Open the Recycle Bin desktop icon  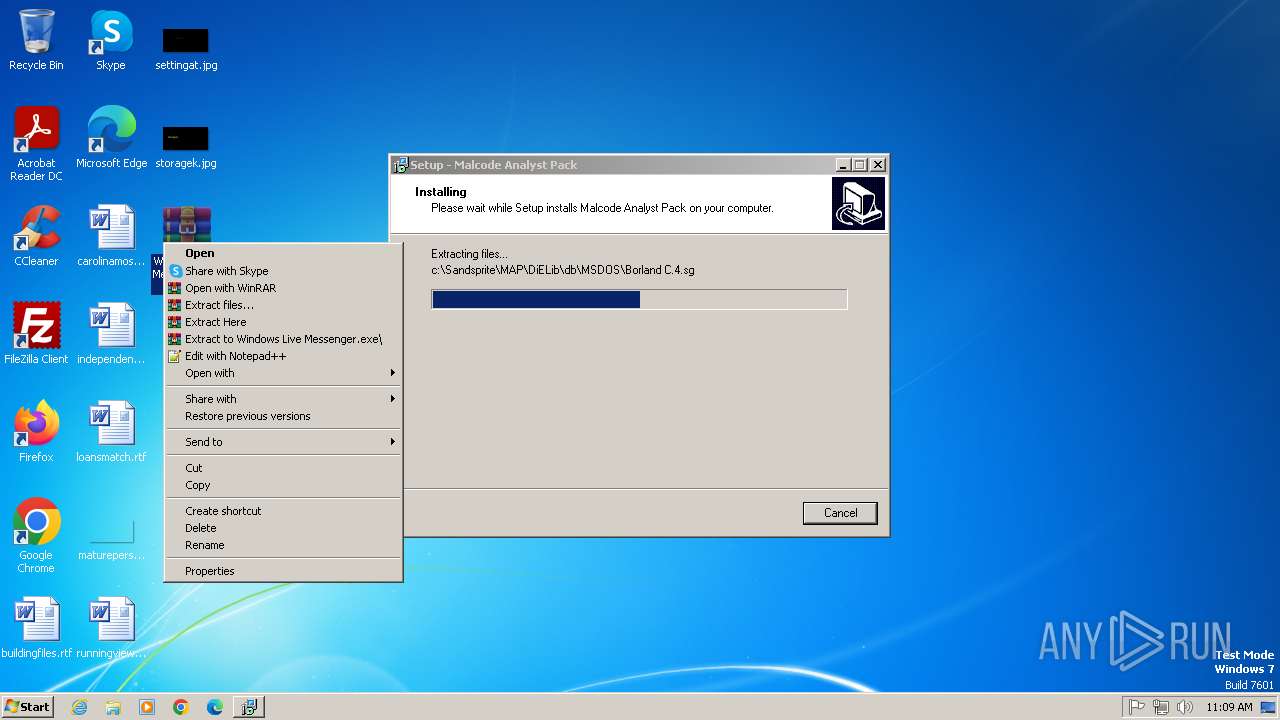[36, 40]
